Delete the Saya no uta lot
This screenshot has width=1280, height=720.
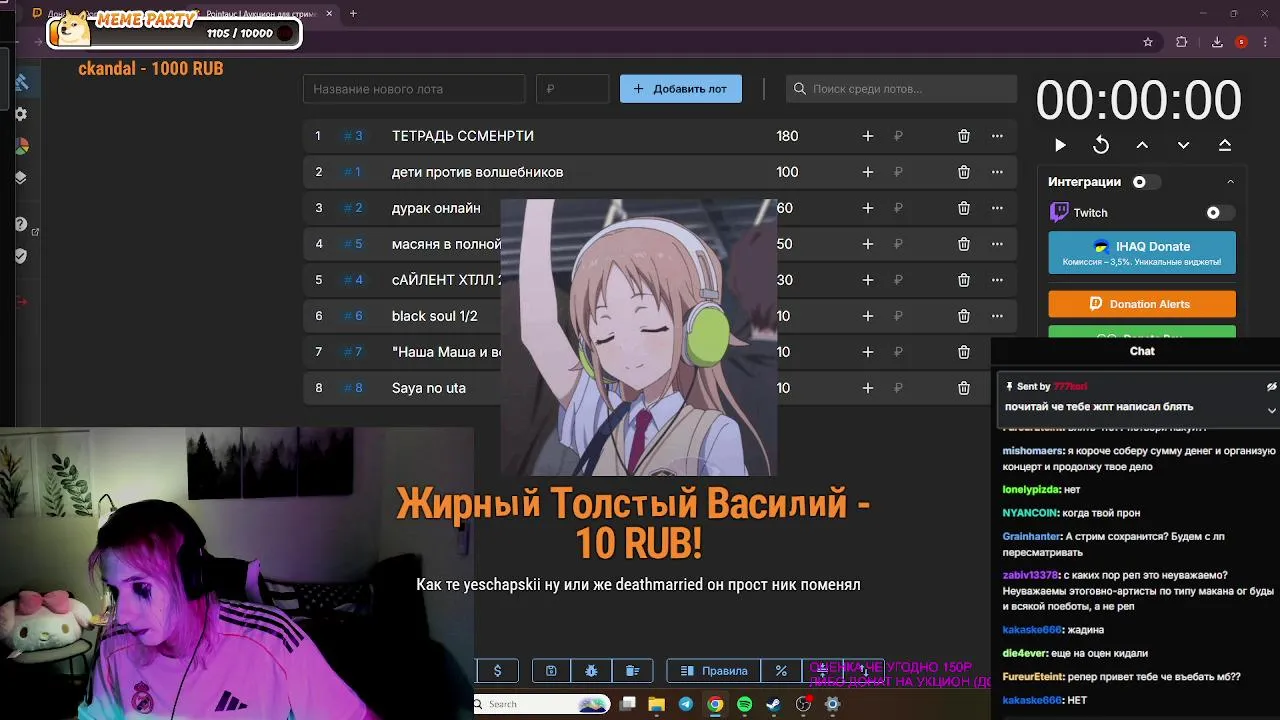[x=963, y=388]
